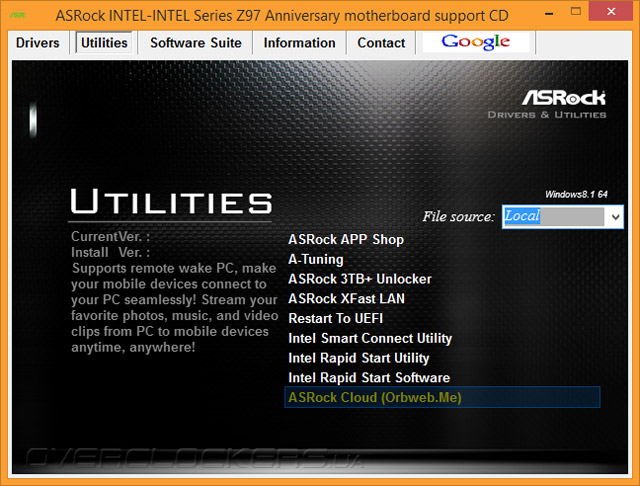The height and width of the screenshot is (486, 640).
Task: Select the Utilities tab
Action: pos(104,43)
